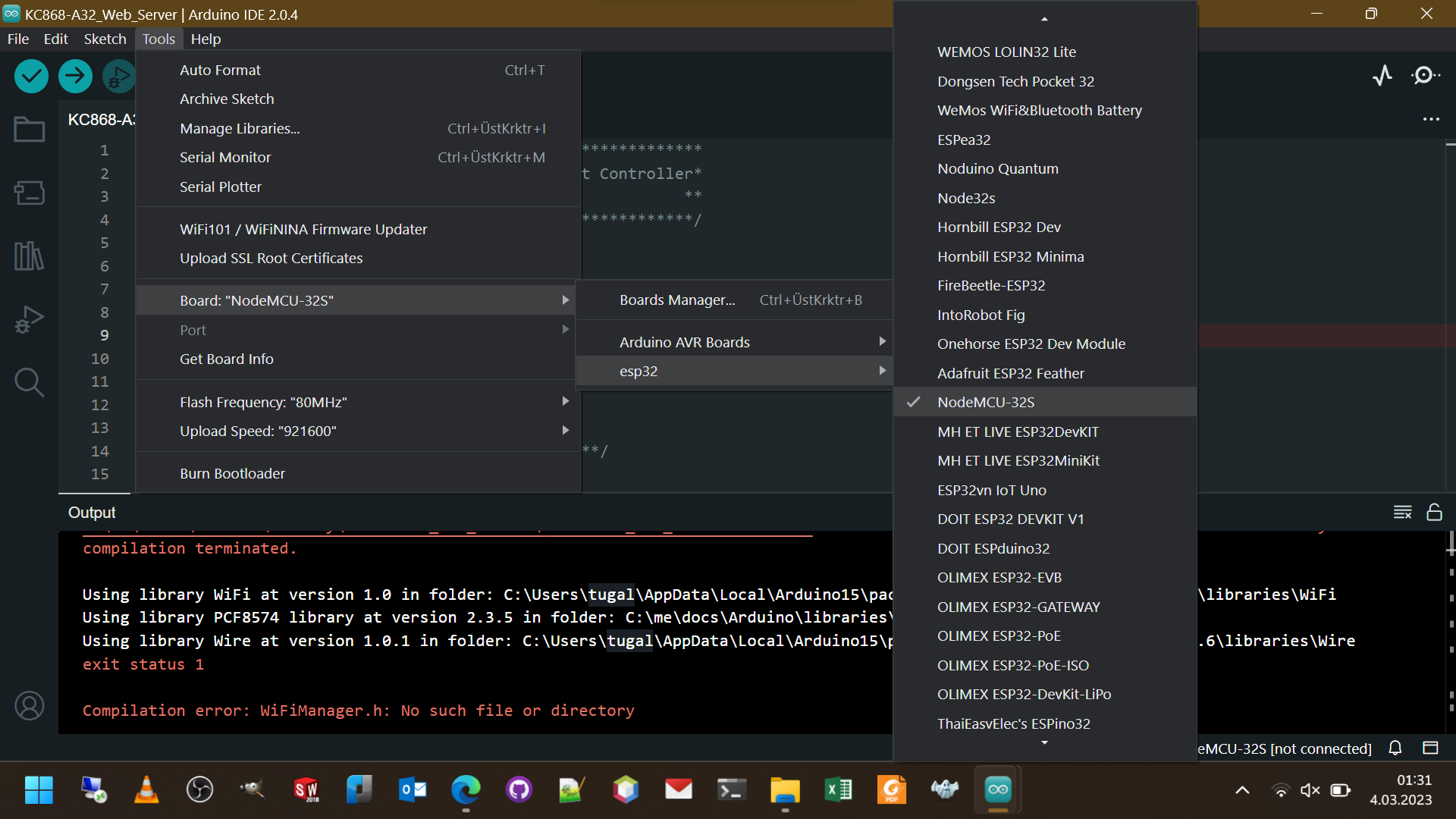Viewport: 1456px width, 819px height.
Task: Choose Manage Libraries from Tools menu
Action: 240,129
